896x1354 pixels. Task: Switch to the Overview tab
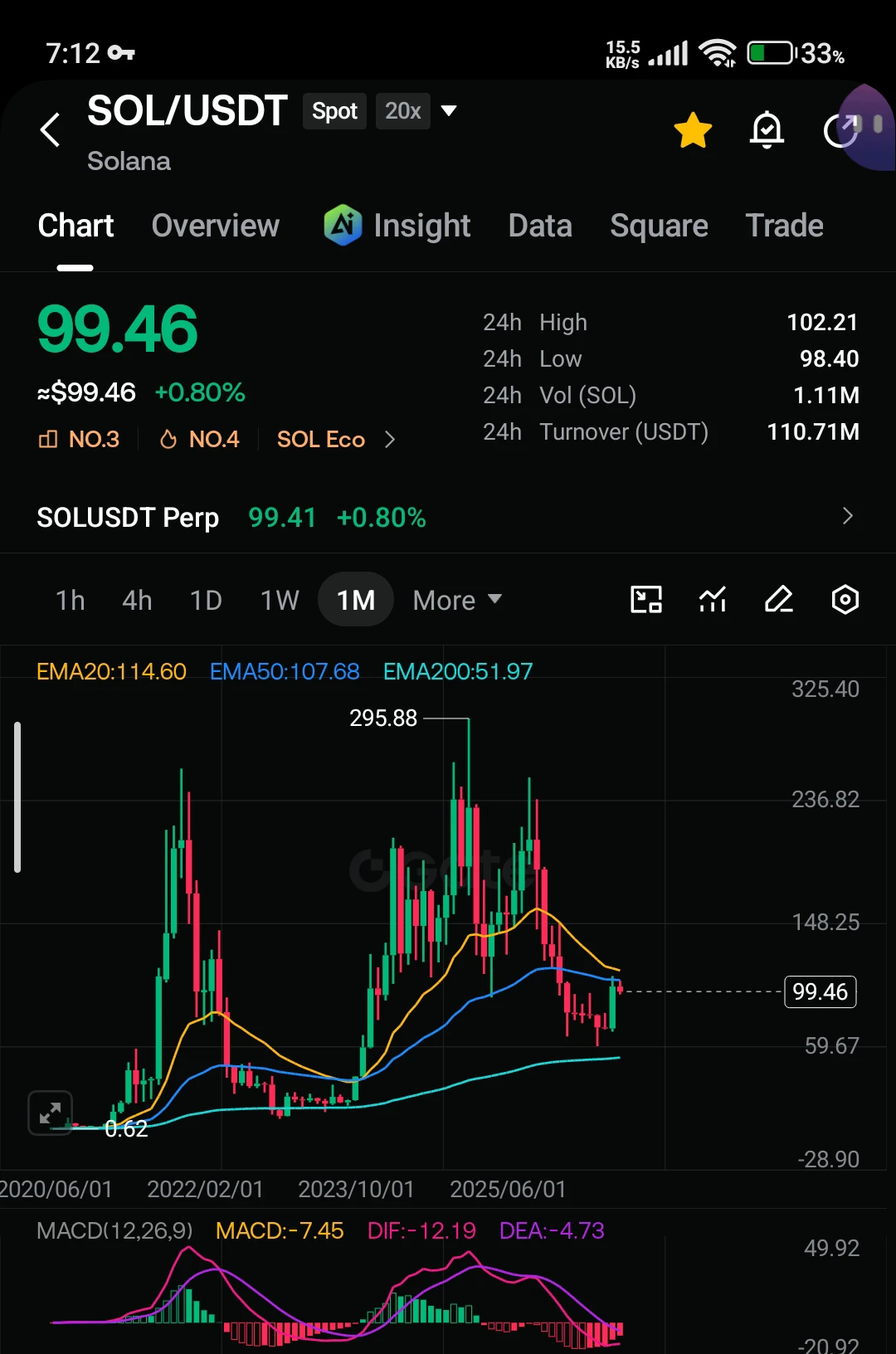pos(216,226)
